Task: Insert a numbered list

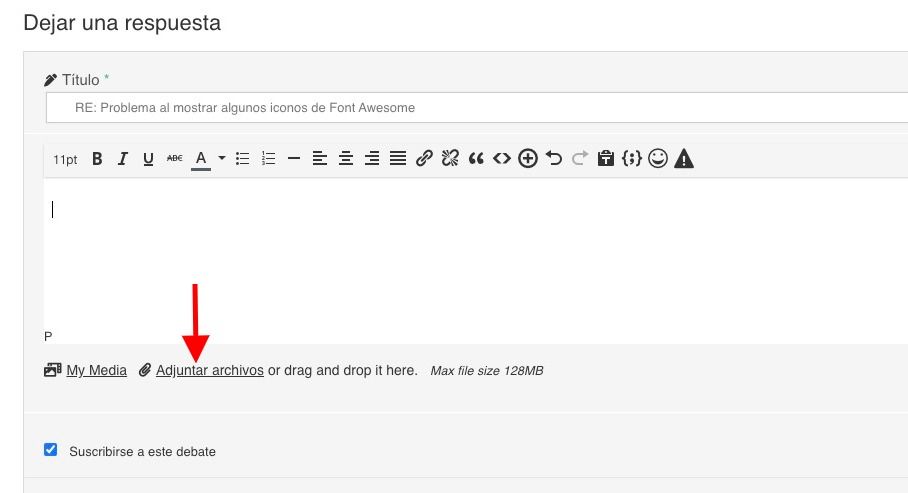Action: pyautogui.click(x=268, y=158)
